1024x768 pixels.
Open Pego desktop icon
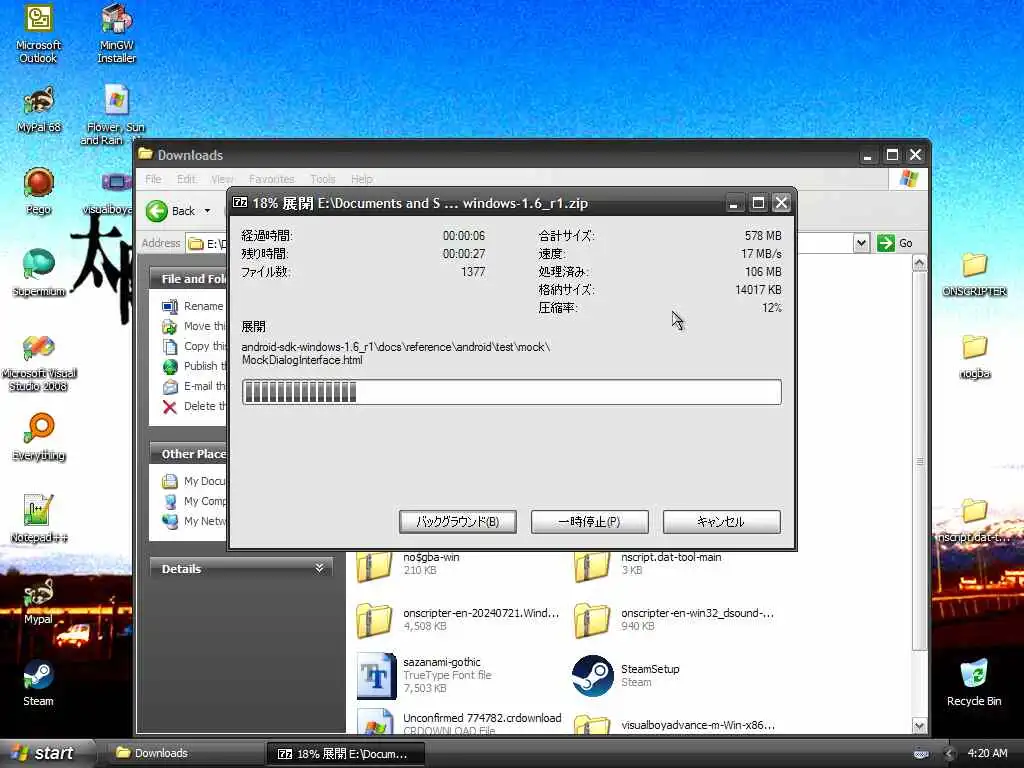click(39, 191)
